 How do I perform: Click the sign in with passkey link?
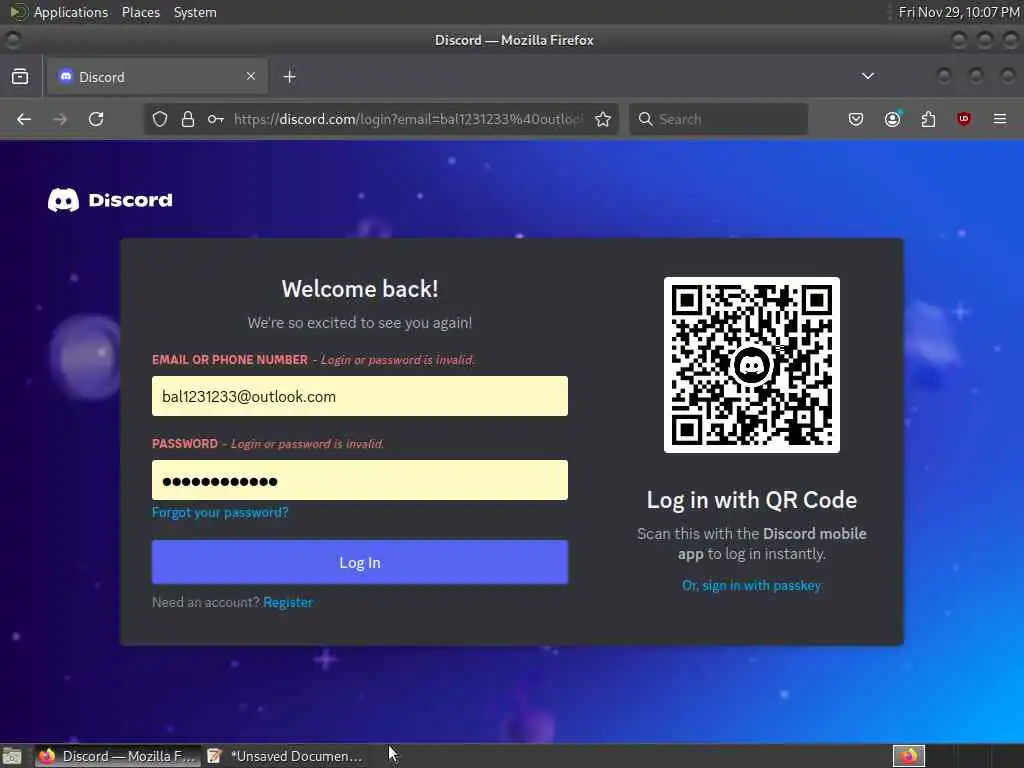click(x=752, y=585)
